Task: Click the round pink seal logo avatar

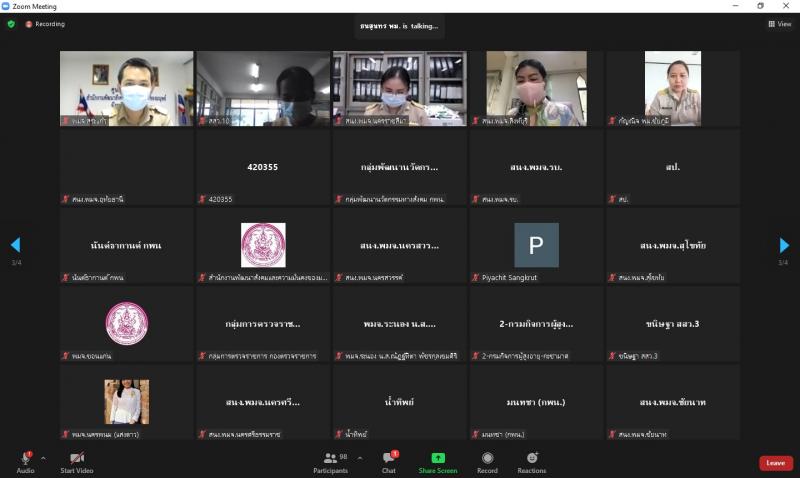Action: [127, 323]
